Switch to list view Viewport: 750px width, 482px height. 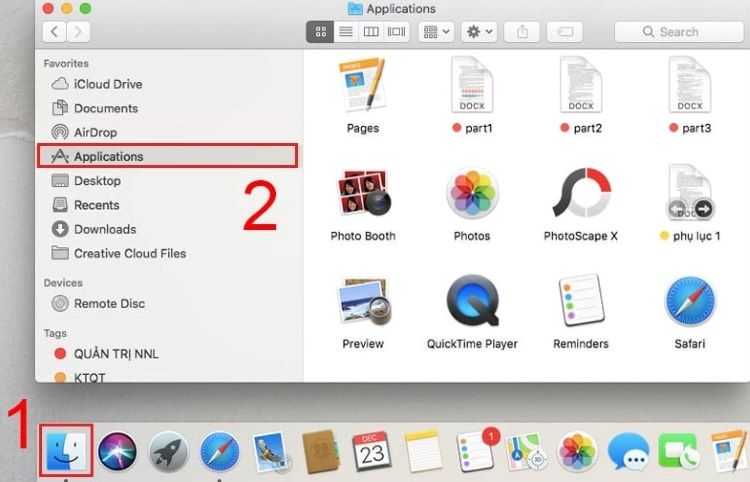(x=346, y=32)
